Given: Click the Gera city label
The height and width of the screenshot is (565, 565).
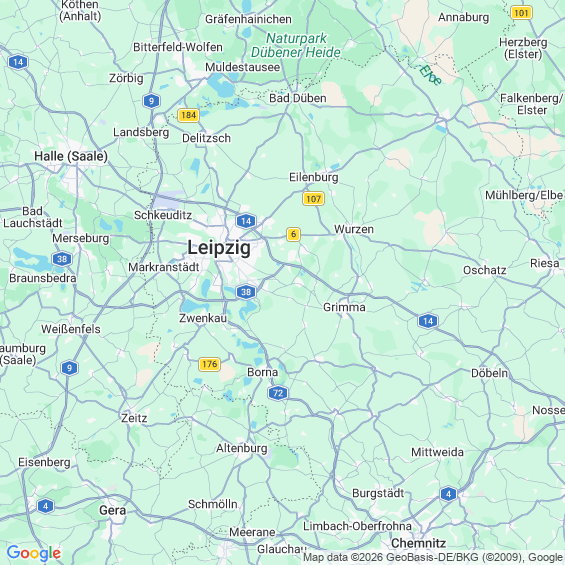Looking at the screenshot, I should click(113, 511).
